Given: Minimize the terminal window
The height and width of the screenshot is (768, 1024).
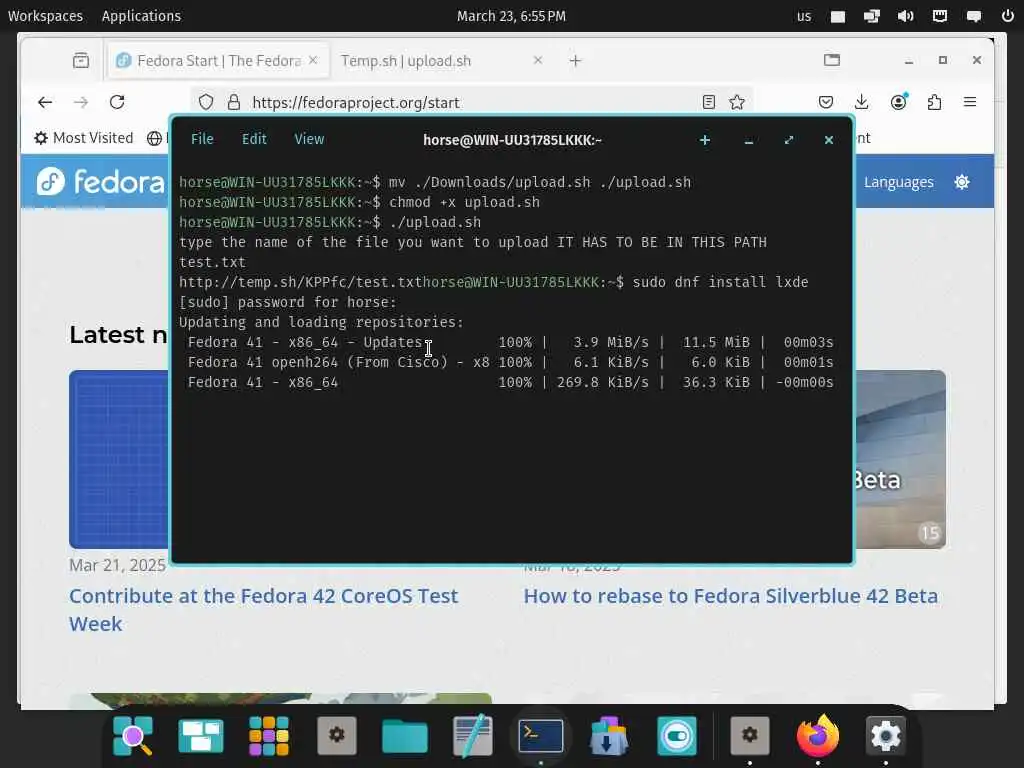Looking at the screenshot, I should point(748,140).
